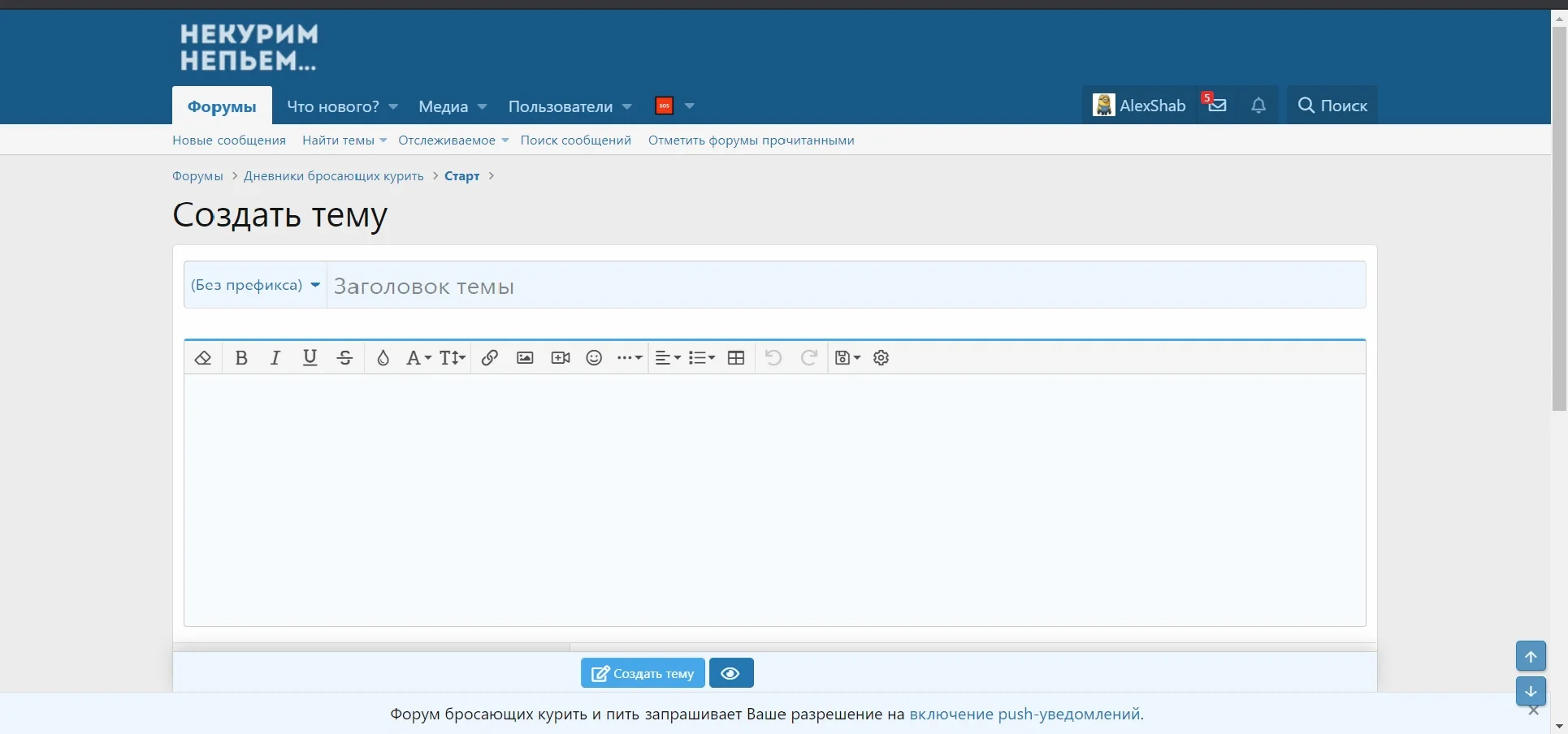Open the private messages inbox icon
1568x734 pixels.
(1216, 105)
